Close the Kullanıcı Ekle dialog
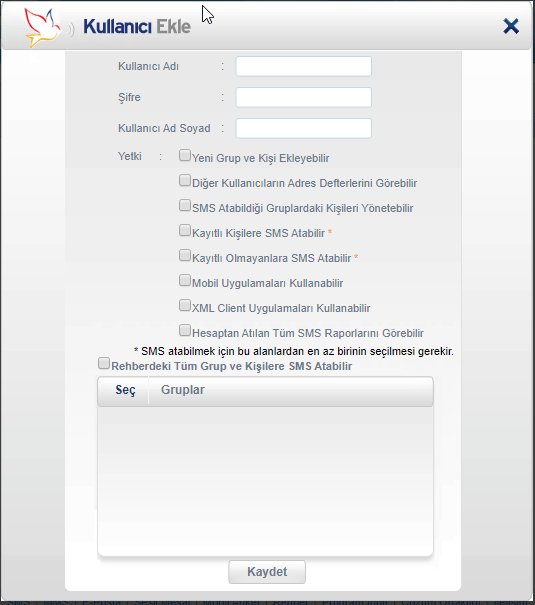The width and height of the screenshot is (535, 605). pos(511,27)
